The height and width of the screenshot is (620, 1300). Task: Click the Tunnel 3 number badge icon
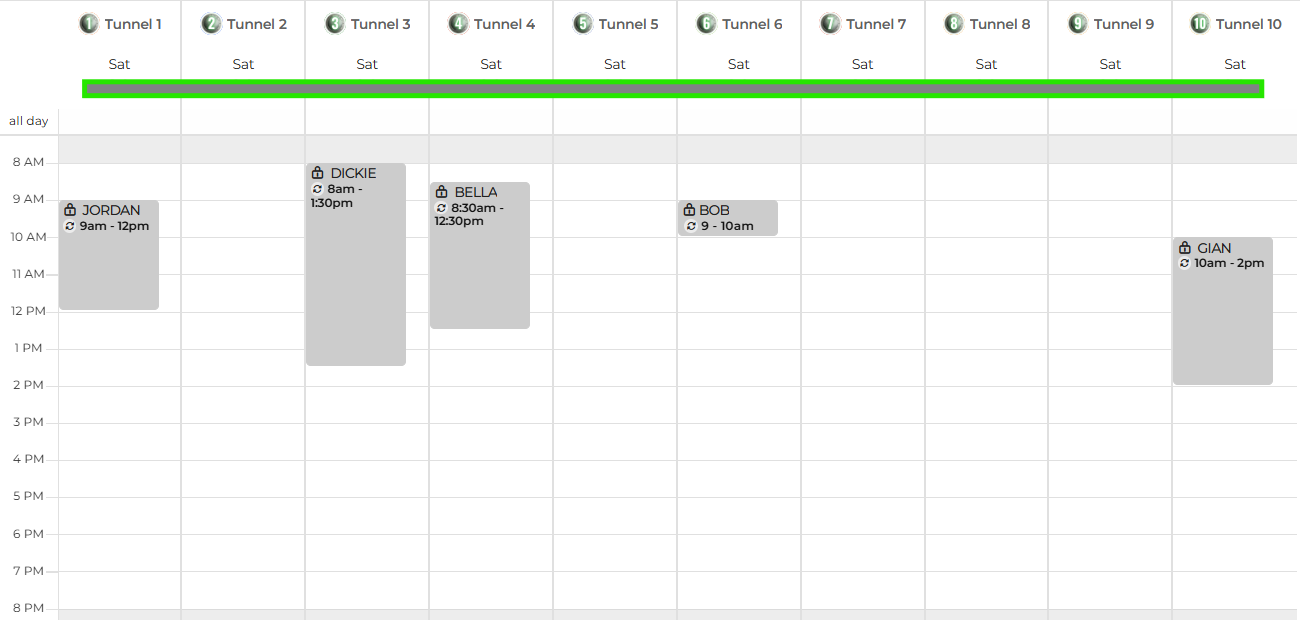pos(335,24)
